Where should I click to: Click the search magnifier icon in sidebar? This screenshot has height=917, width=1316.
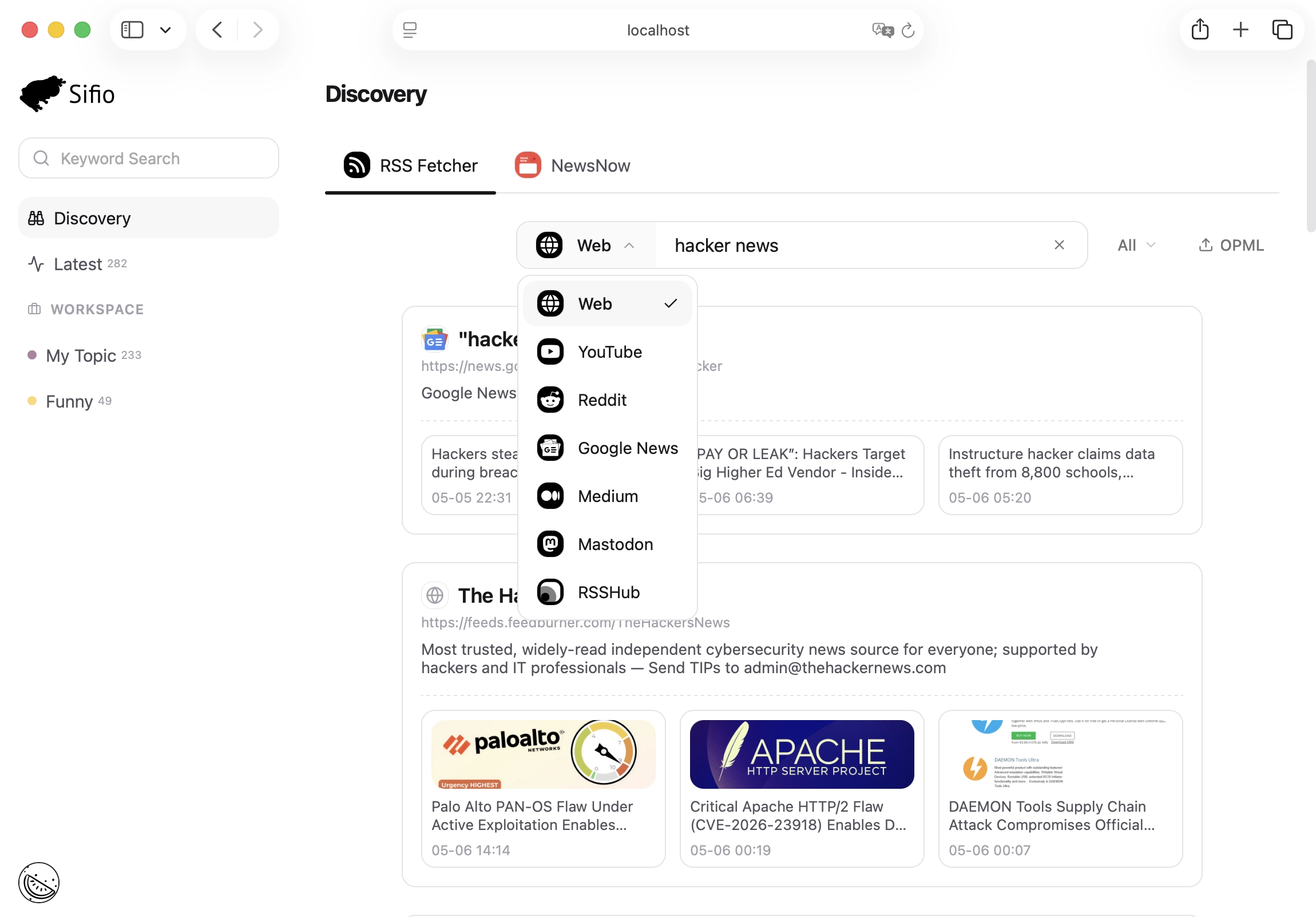[x=41, y=158]
